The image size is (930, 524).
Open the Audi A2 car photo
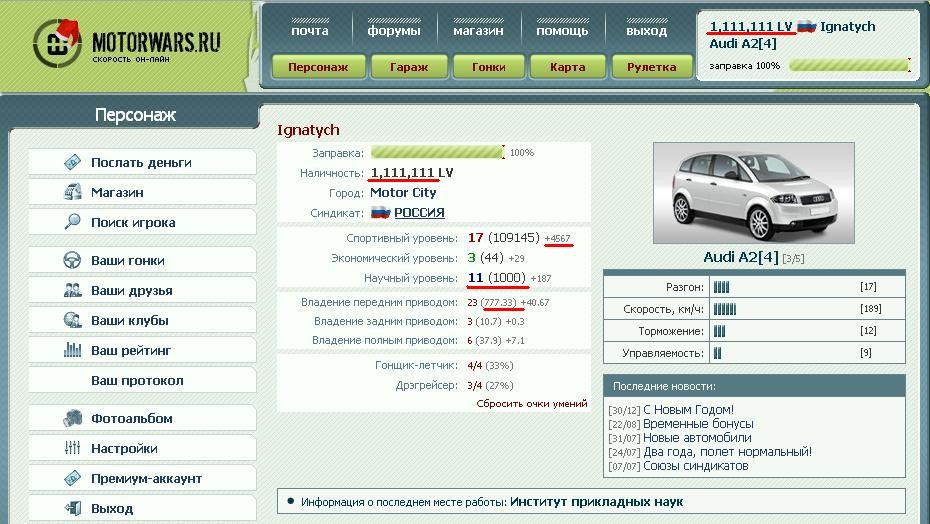point(754,193)
